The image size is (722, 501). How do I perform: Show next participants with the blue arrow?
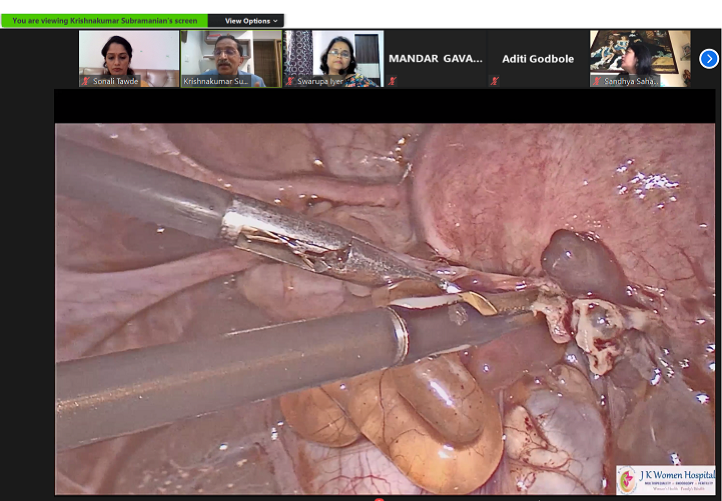[x=709, y=59]
